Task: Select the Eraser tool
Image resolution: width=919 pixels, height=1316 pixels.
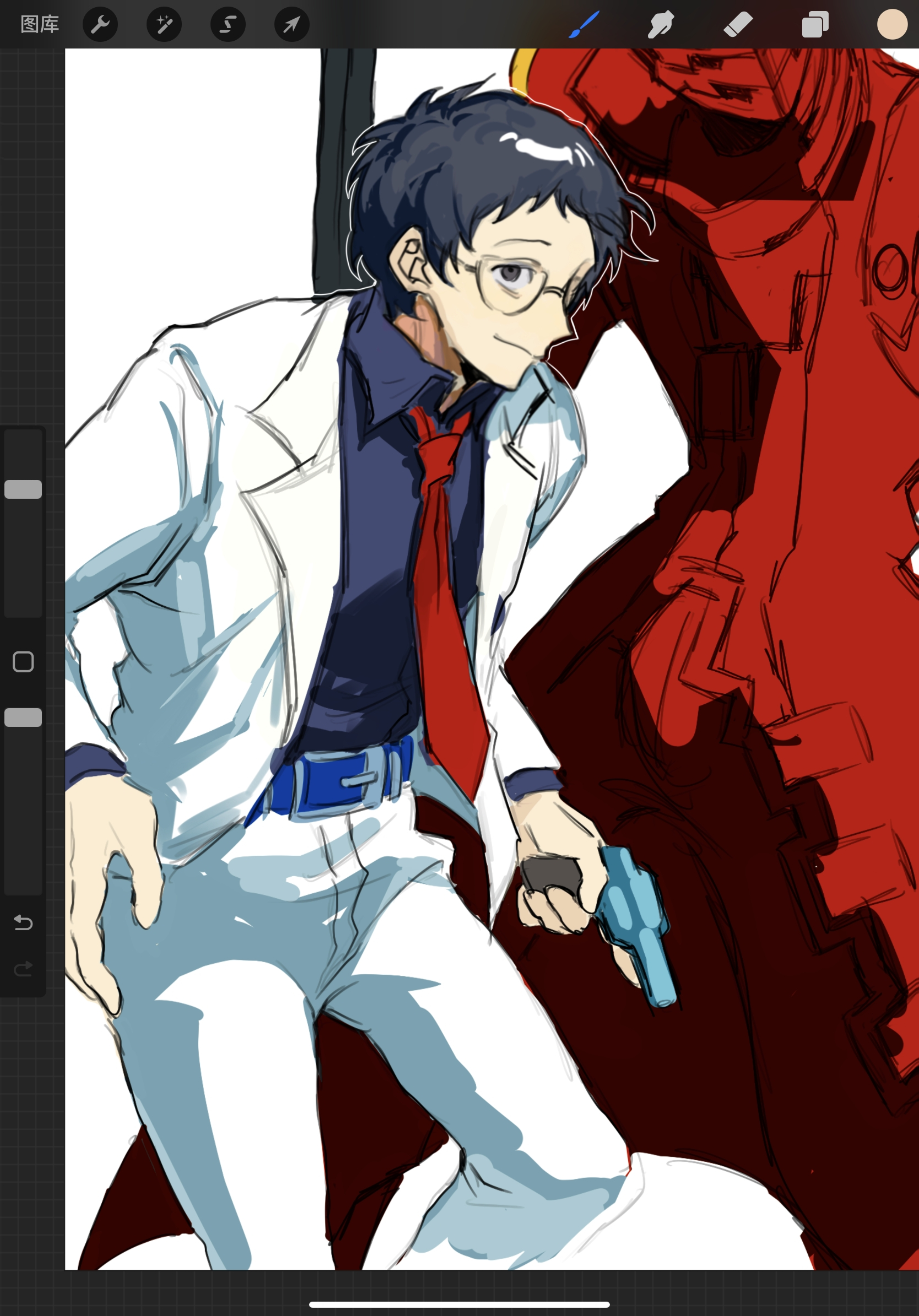Action: (x=738, y=25)
